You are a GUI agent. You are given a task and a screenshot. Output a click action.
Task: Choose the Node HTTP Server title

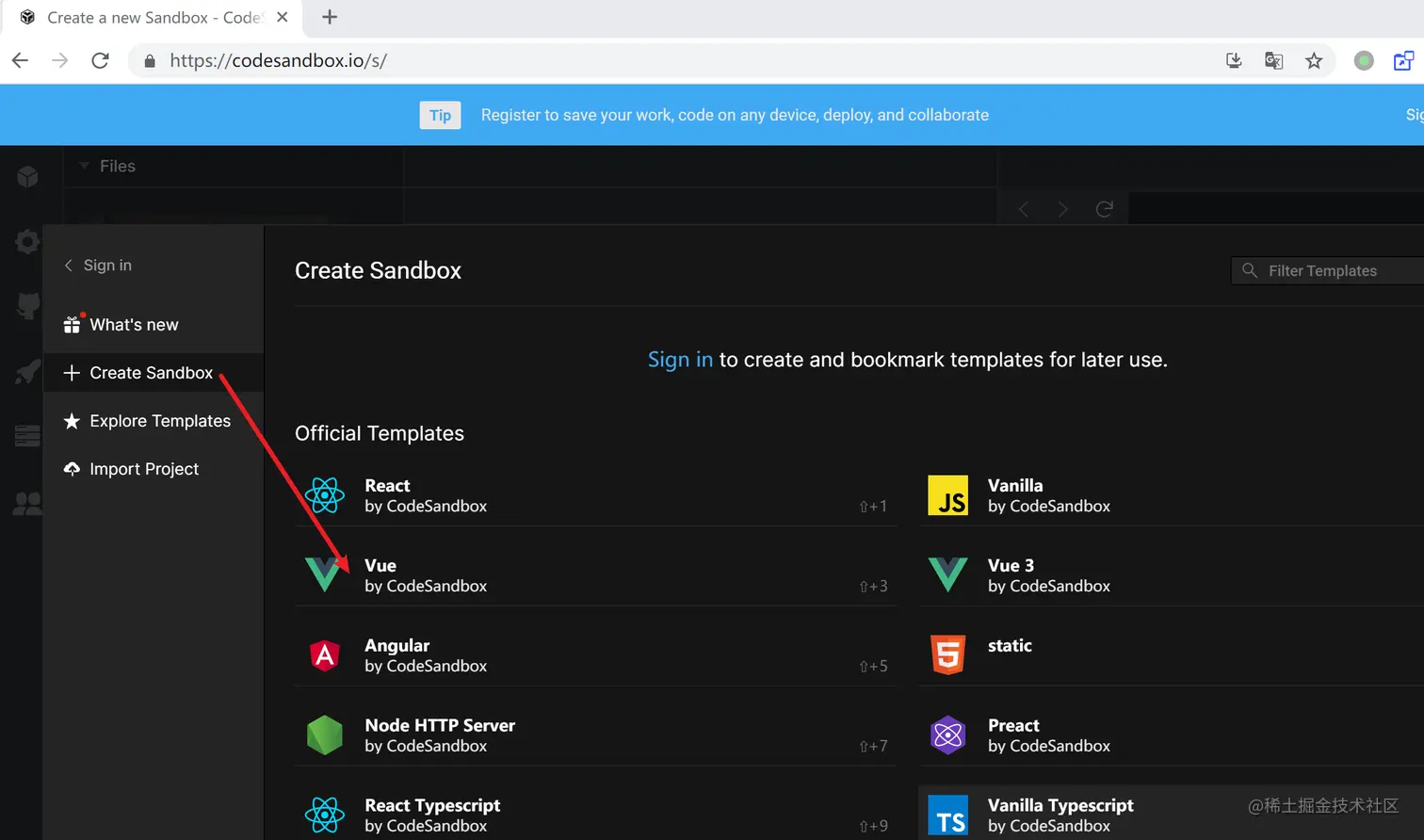click(440, 726)
